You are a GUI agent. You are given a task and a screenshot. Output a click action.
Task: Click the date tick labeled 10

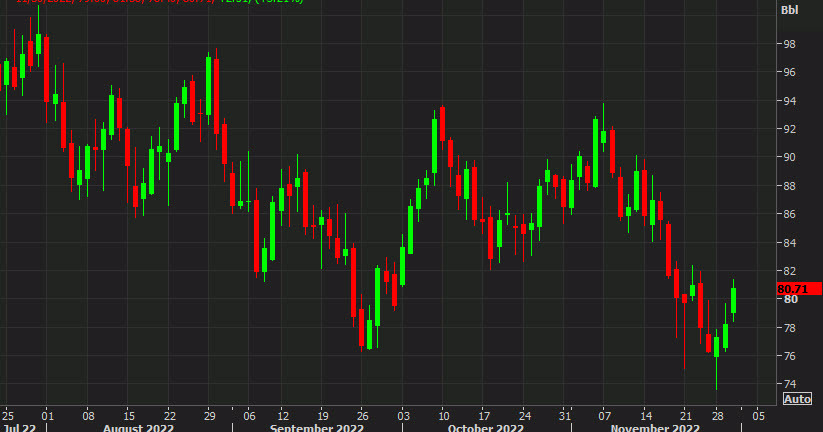tap(444, 416)
